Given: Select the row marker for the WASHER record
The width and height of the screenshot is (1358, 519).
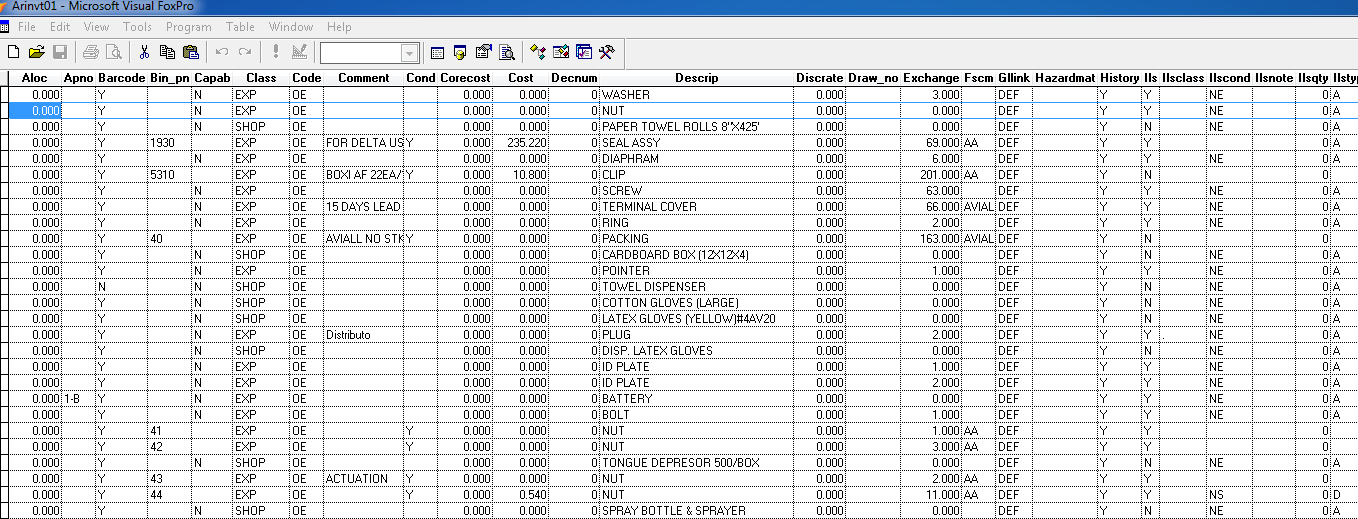Looking at the screenshot, I should point(4,95).
